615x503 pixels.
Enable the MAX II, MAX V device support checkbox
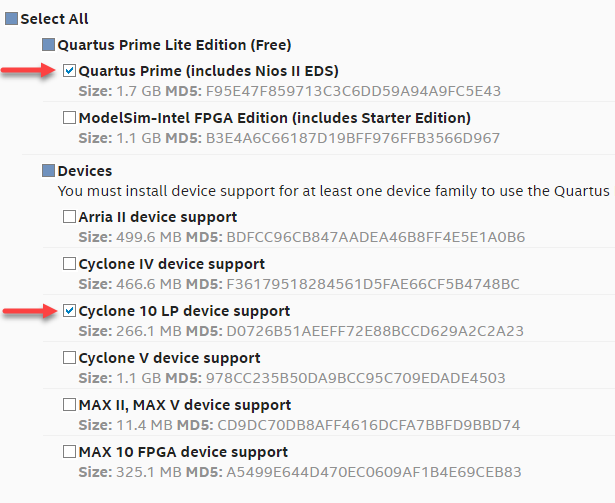tap(69, 406)
